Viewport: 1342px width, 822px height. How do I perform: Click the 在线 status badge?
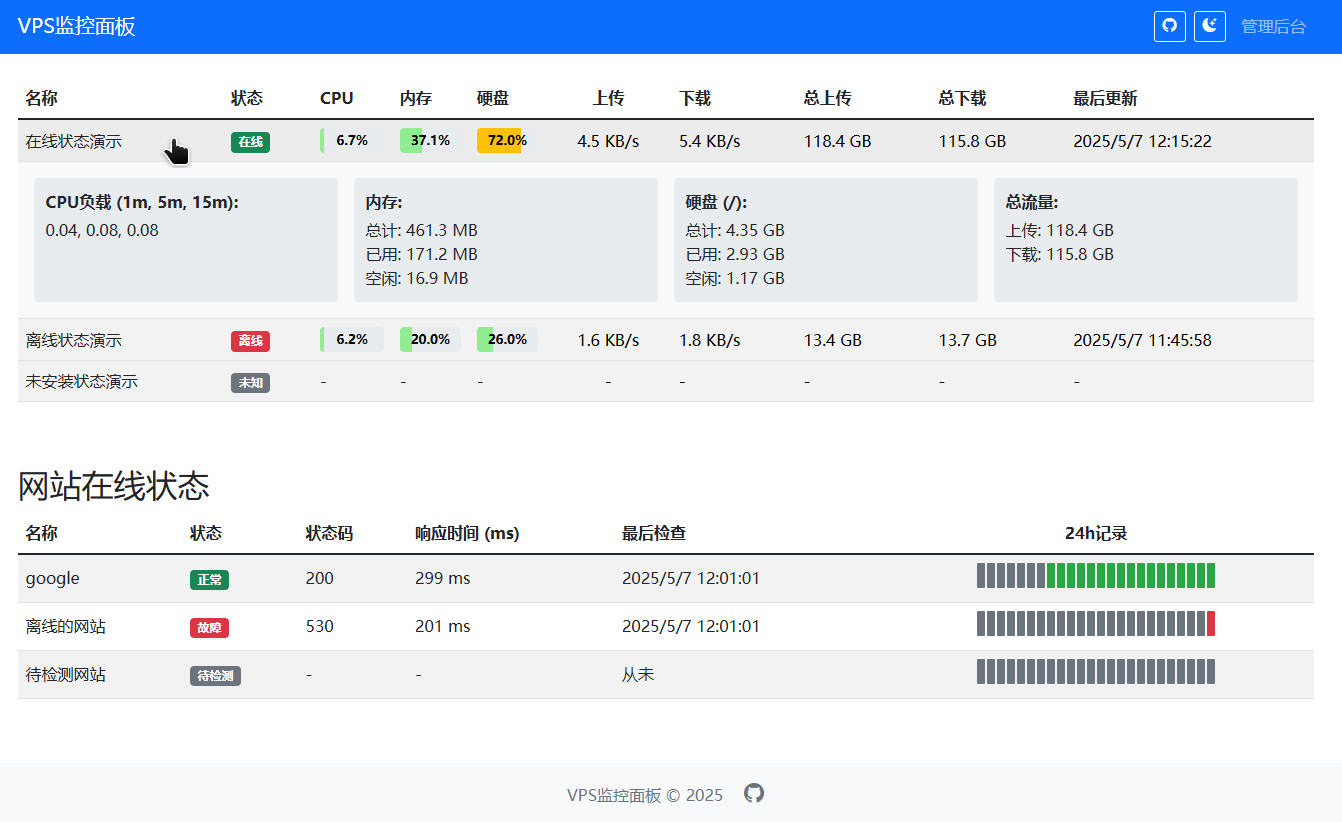click(x=250, y=142)
